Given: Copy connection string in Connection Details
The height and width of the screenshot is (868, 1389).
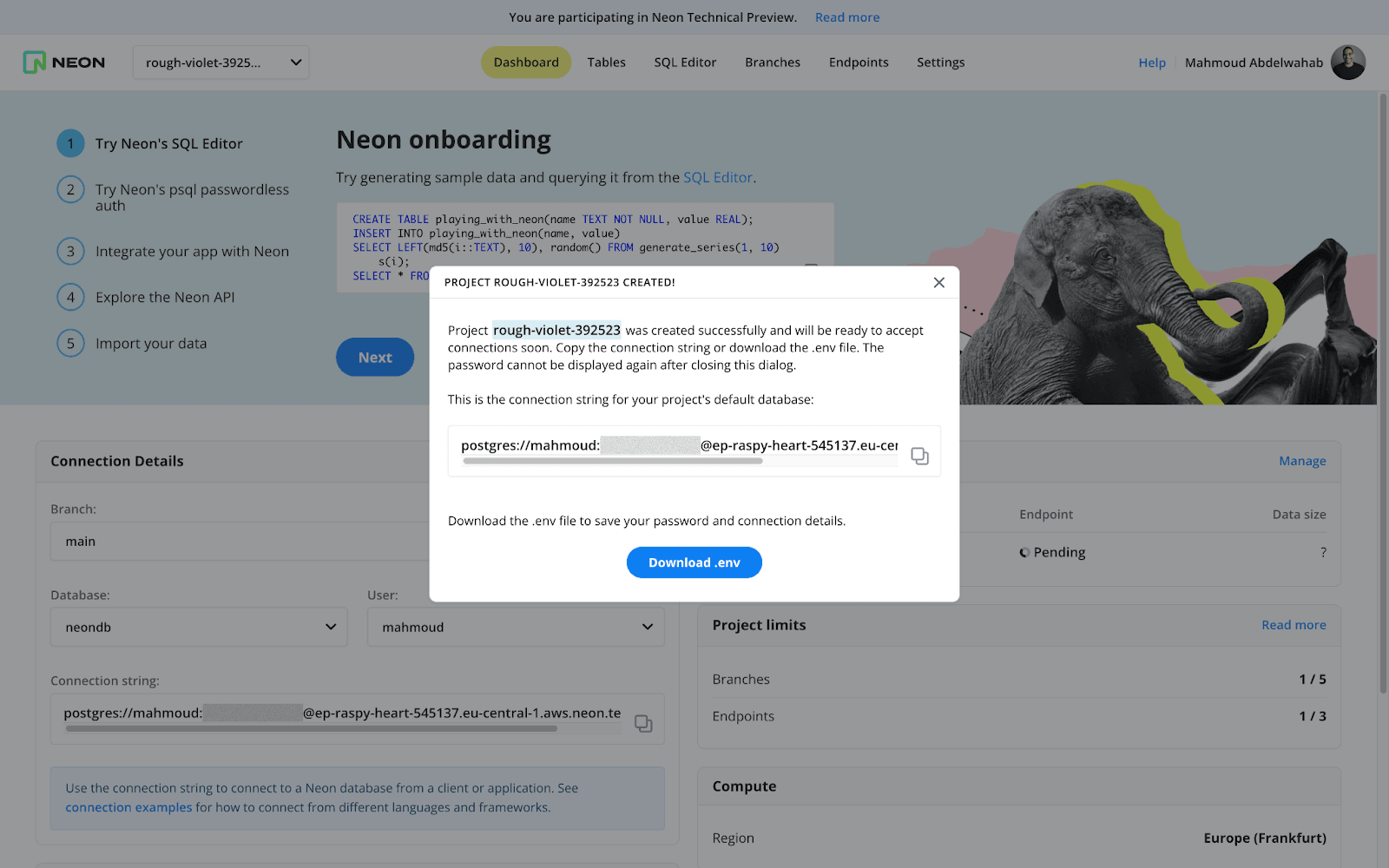Looking at the screenshot, I should click(643, 723).
